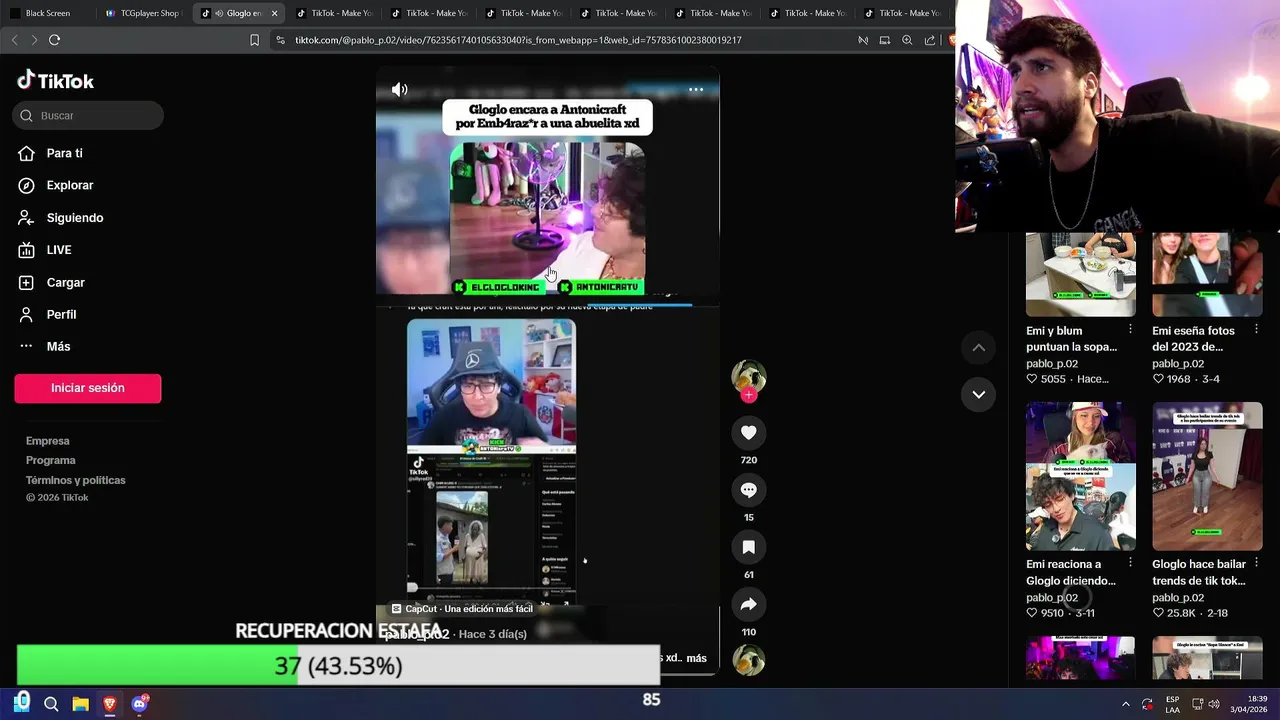The height and width of the screenshot is (720, 1280).
Task: Open the 'Programa' footer link
Action: click(51, 460)
